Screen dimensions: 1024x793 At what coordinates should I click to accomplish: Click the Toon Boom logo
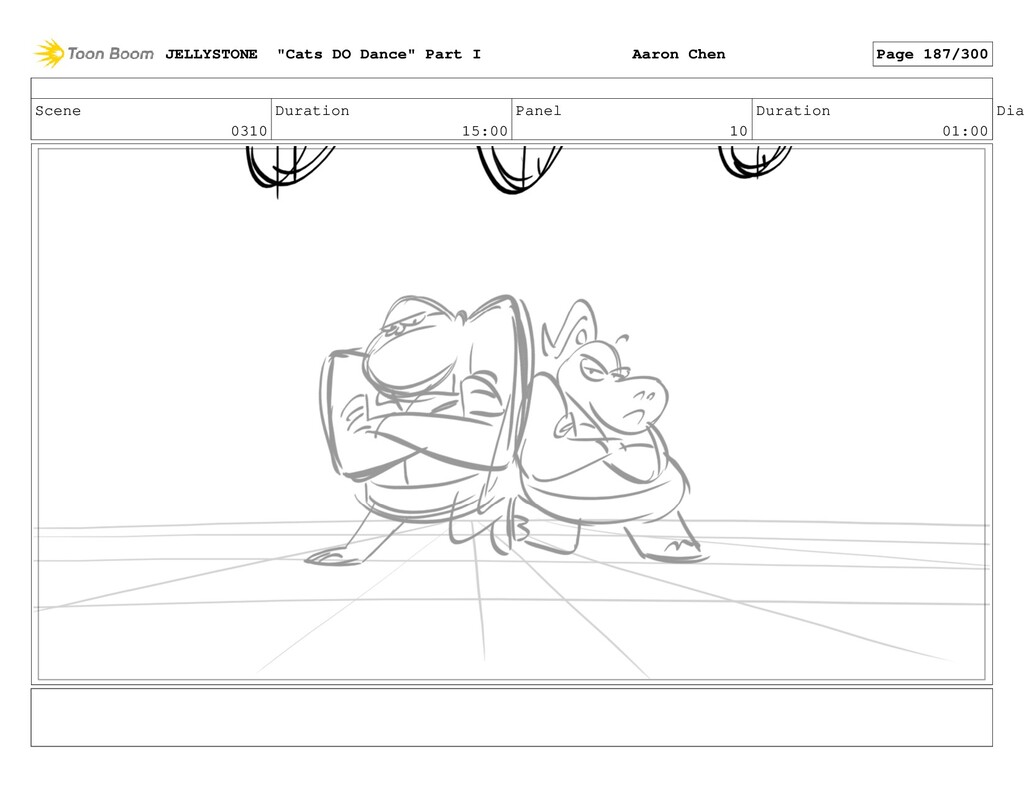point(94,54)
